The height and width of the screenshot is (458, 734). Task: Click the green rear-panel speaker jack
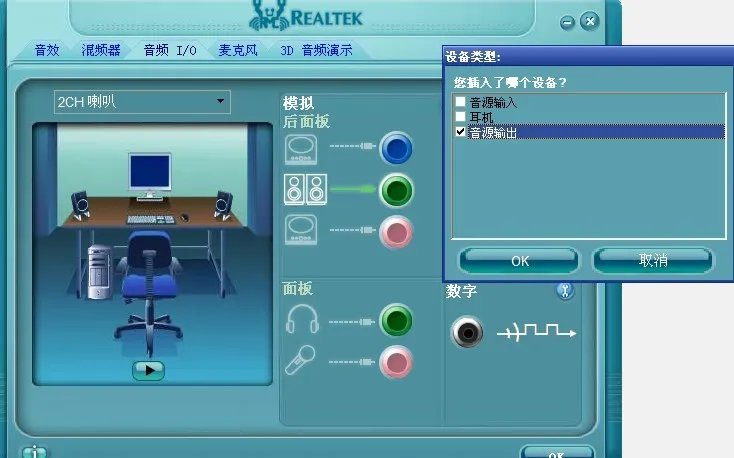coord(396,190)
